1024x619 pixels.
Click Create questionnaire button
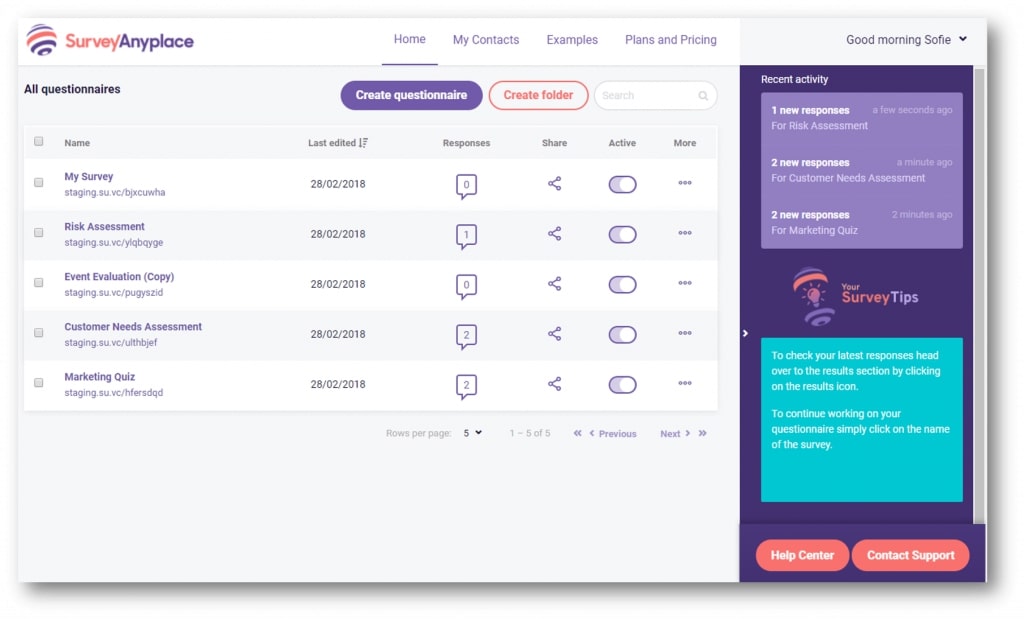(x=411, y=95)
